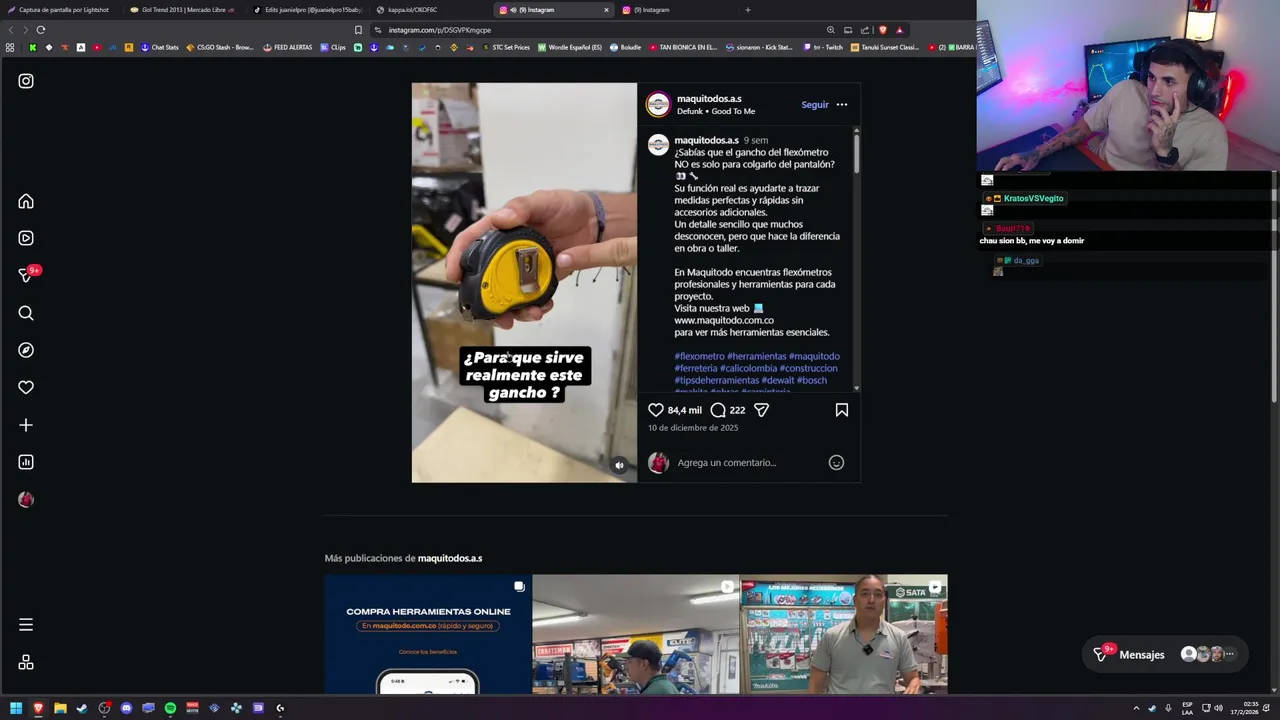The width and height of the screenshot is (1280, 720).
Task: Click the 10 de diciembre de 2025 date
Action: [693, 428]
